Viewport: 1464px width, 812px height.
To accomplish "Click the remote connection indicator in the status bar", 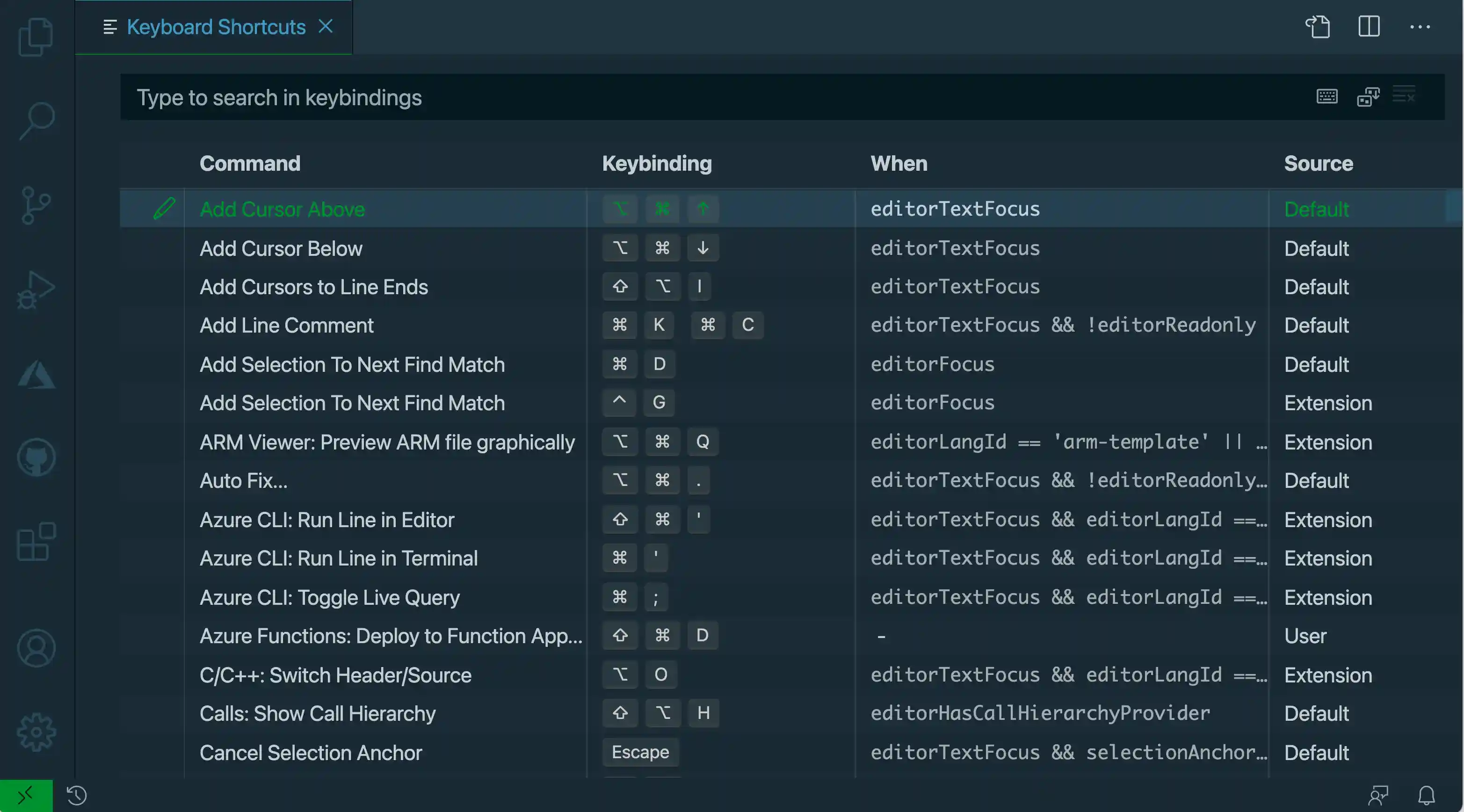I will (x=25, y=795).
